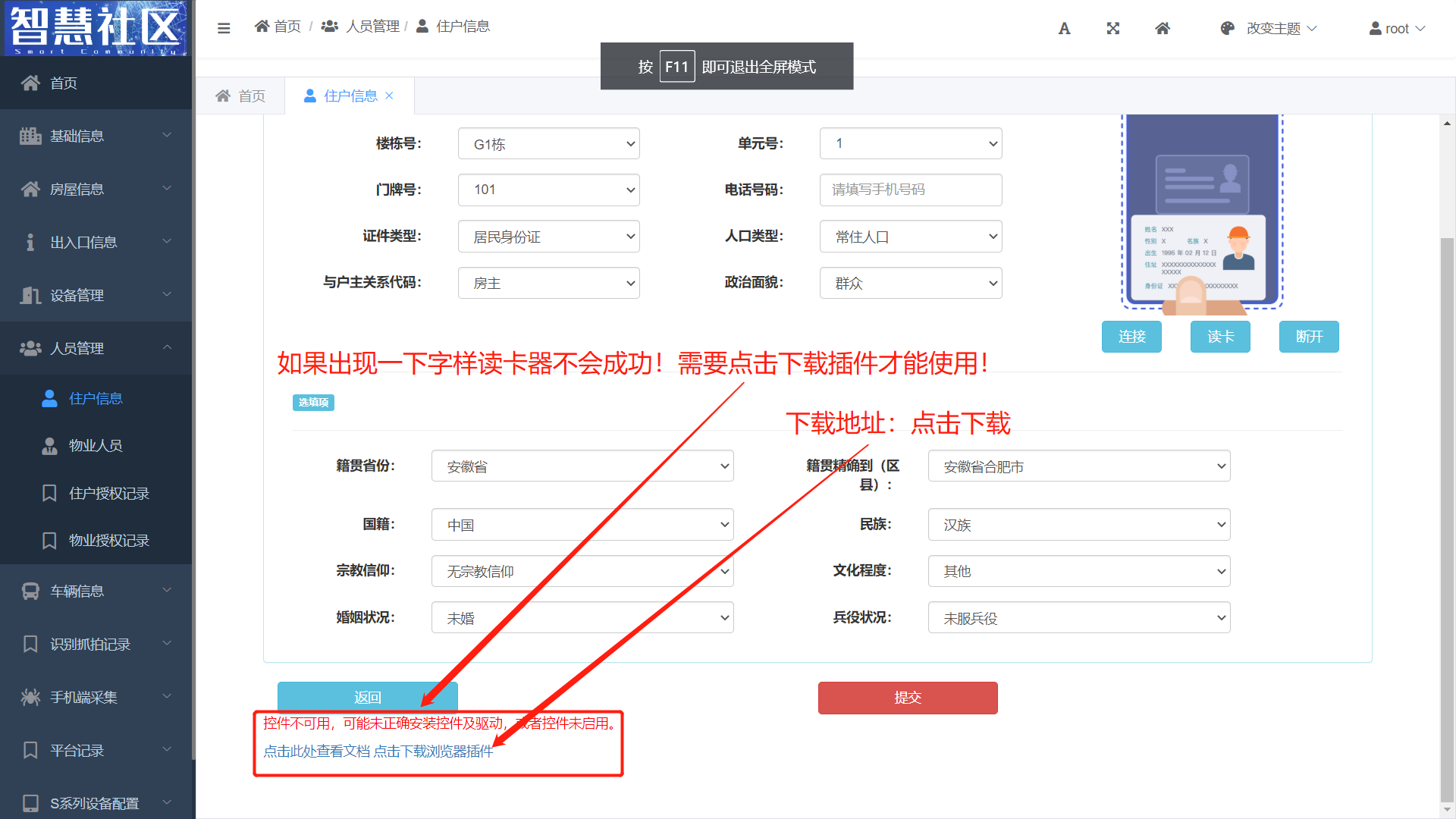The image size is (1456, 819).
Task: Open 物业人员 in the sidebar
Action: pyautogui.click(x=96, y=446)
